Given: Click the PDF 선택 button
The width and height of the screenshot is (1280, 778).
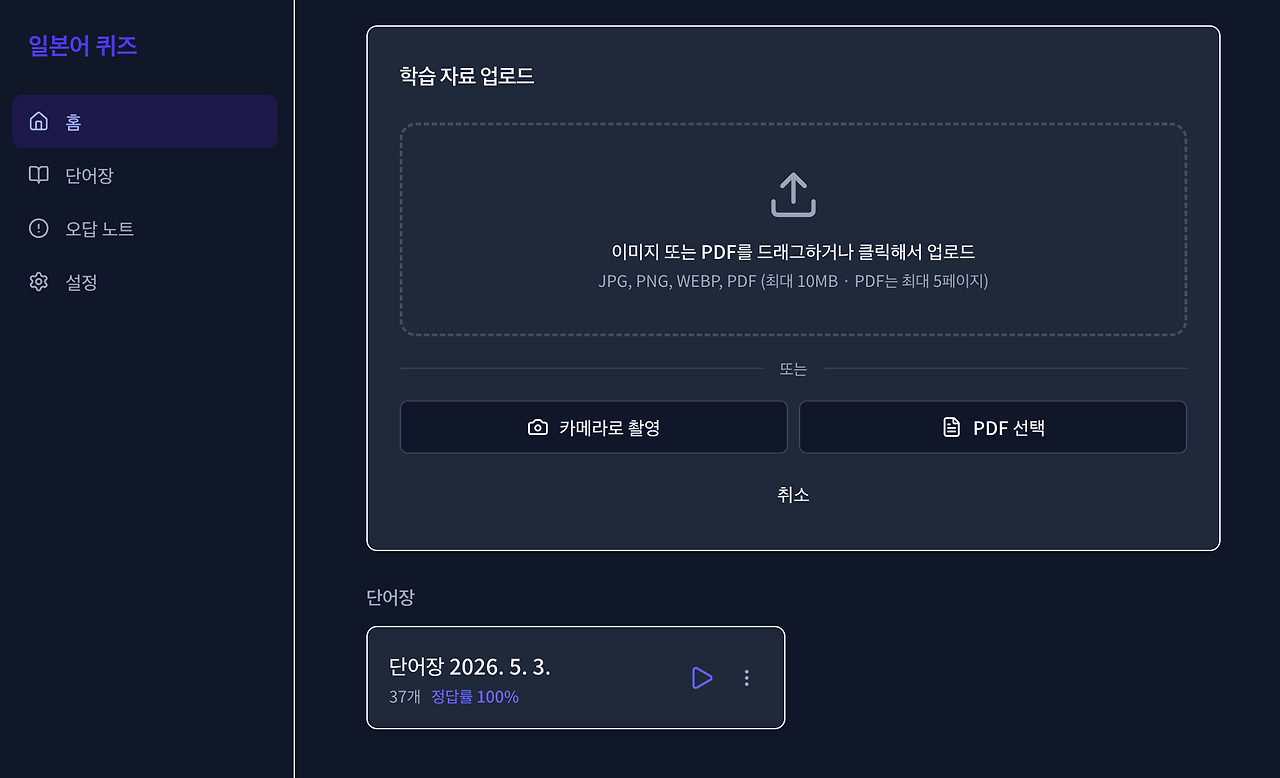Looking at the screenshot, I should pyautogui.click(x=993, y=428).
